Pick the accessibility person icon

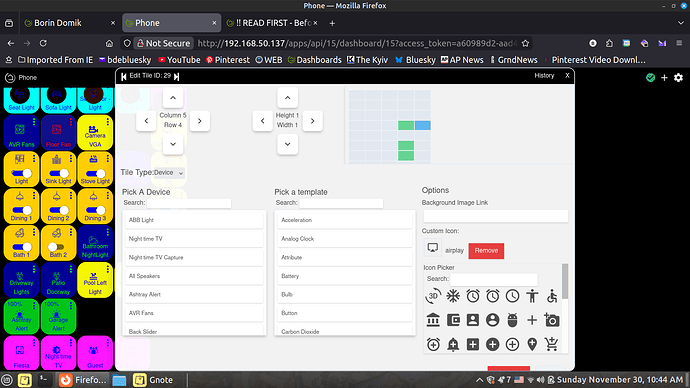(532, 296)
